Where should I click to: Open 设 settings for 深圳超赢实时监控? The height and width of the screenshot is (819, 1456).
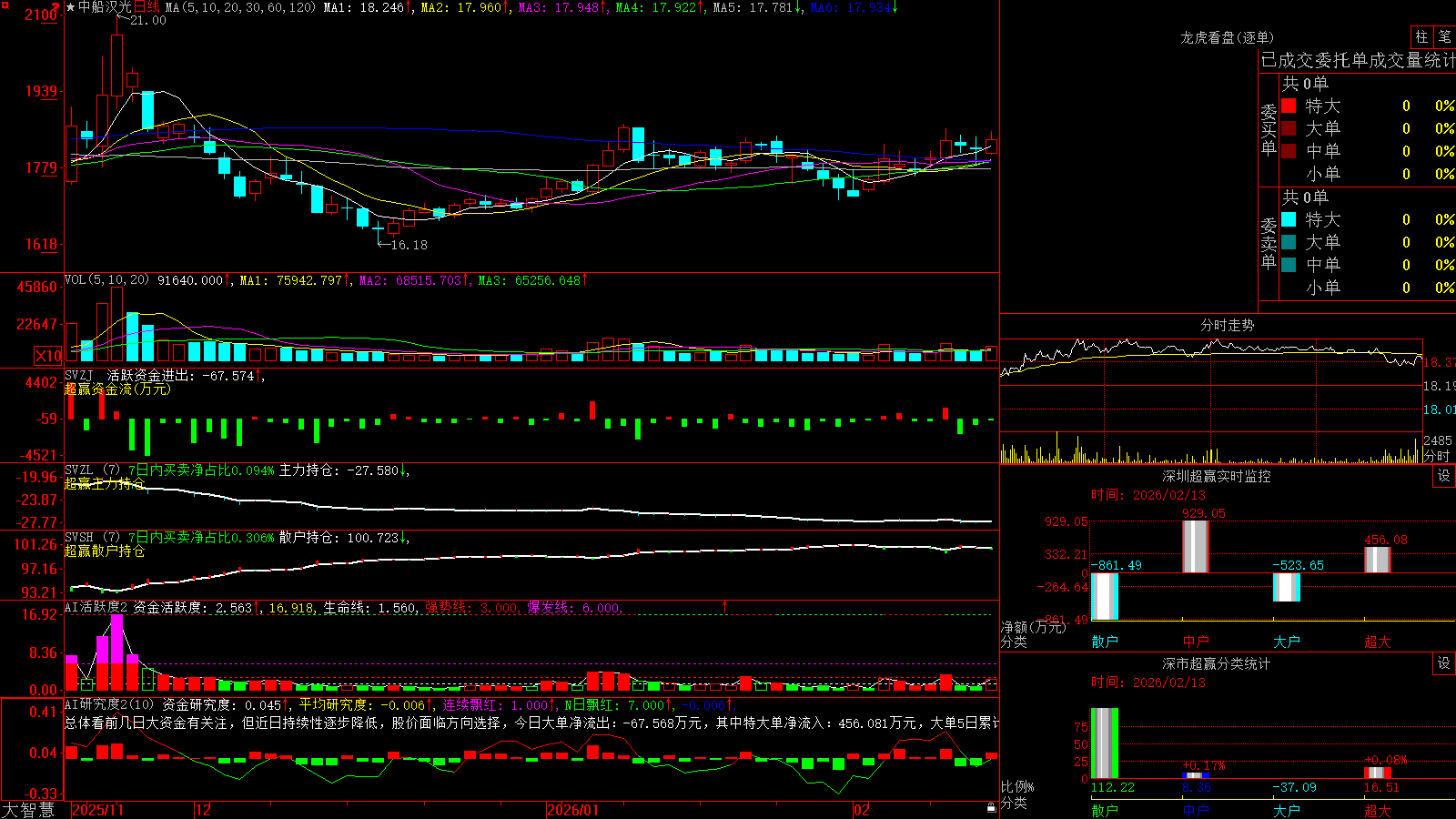pyautogui.click(x=1444, y=476)
